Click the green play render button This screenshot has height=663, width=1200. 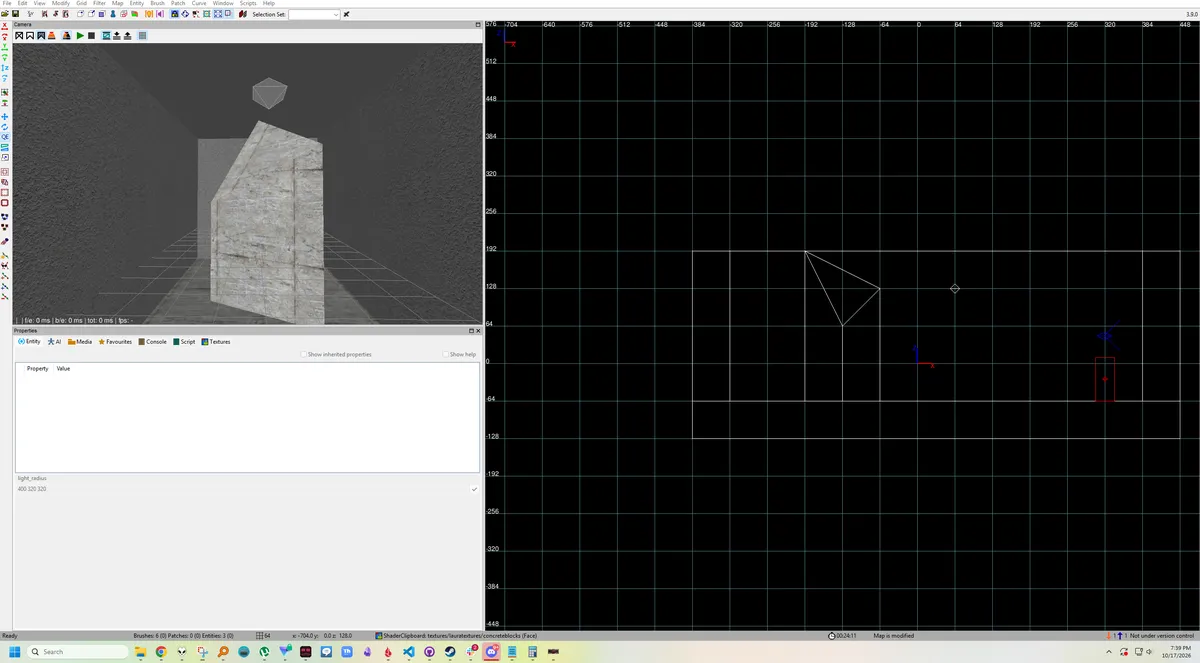tap(79, 35)
